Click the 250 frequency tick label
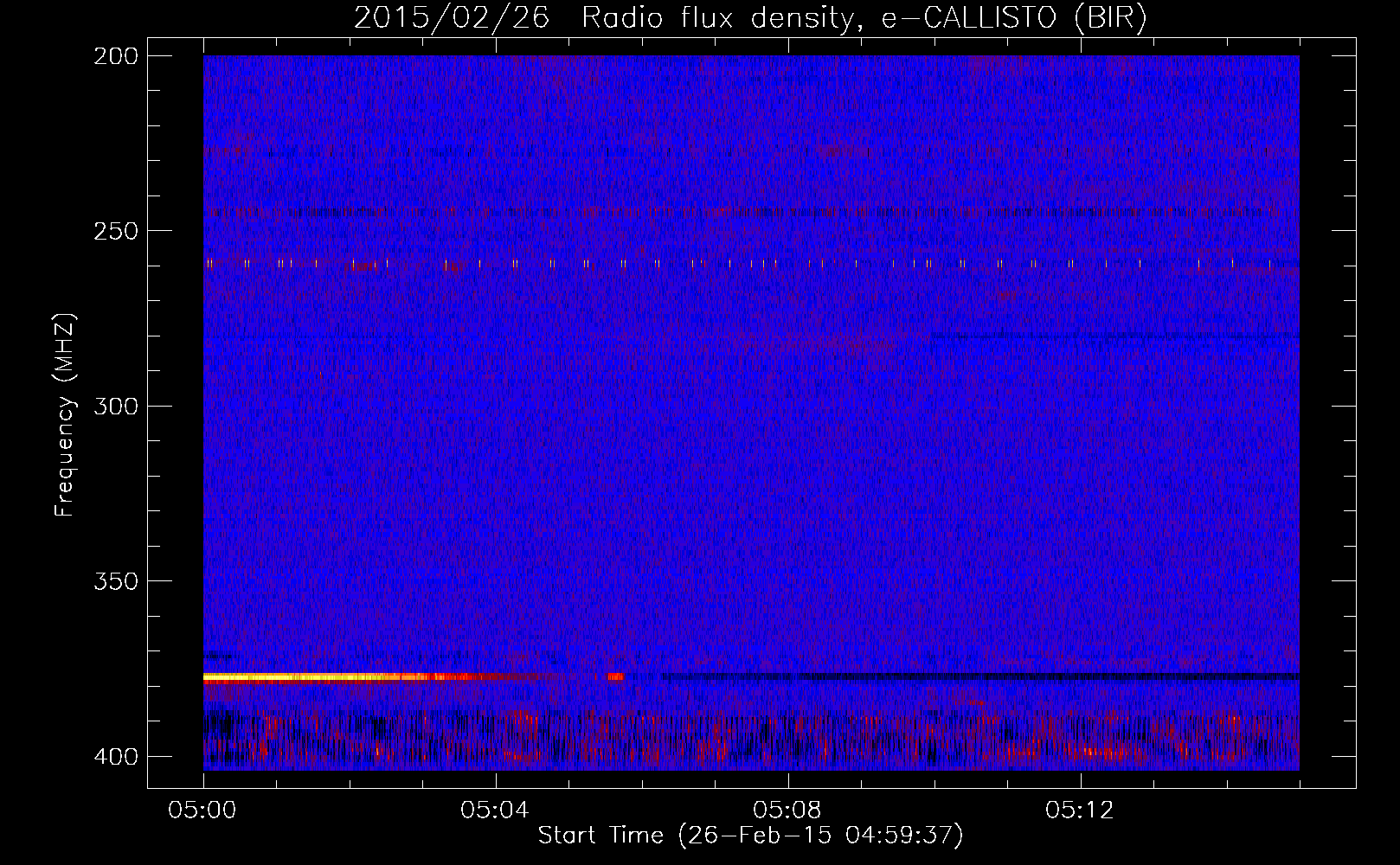This screenshot has width=1400, height=865. [x=115, y=231]
